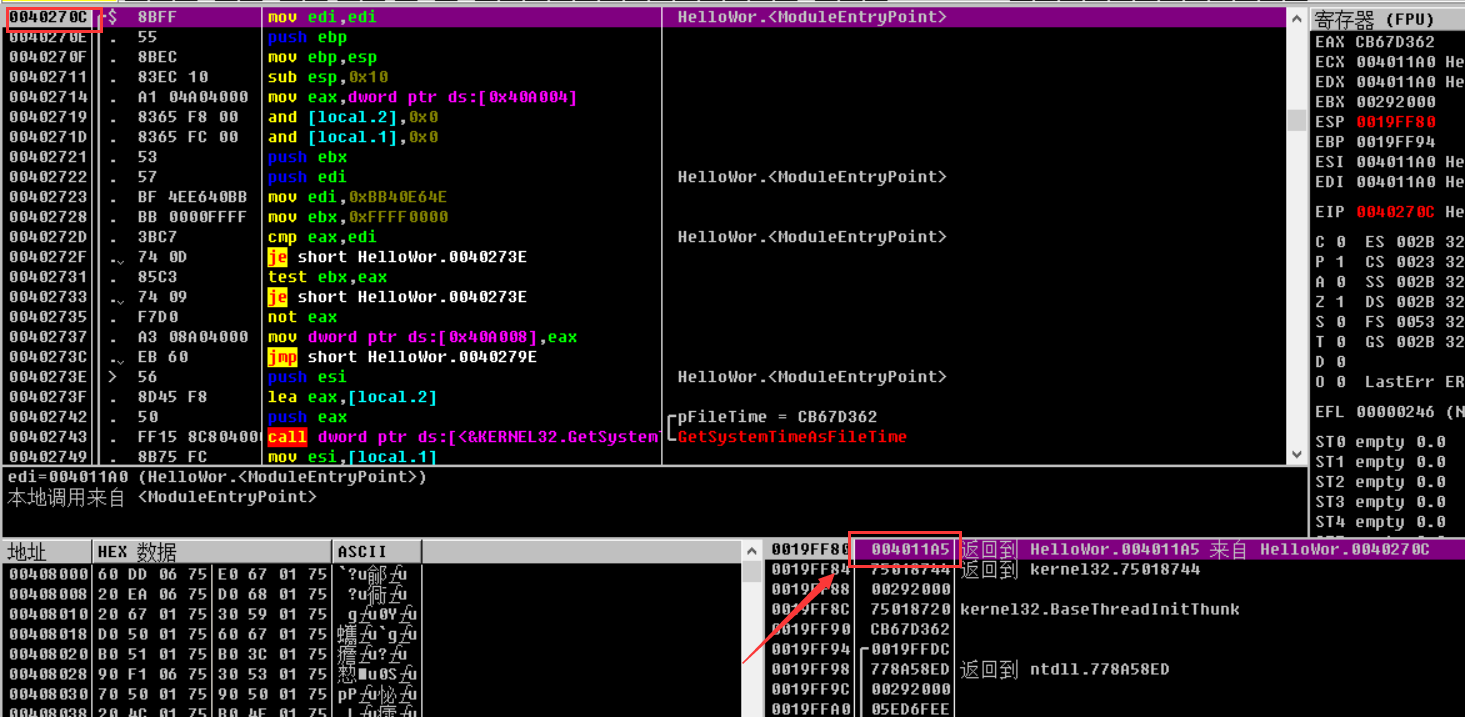Click the EFL 00000246 register
1465x717 pixels.
[x=1375, y=412]
